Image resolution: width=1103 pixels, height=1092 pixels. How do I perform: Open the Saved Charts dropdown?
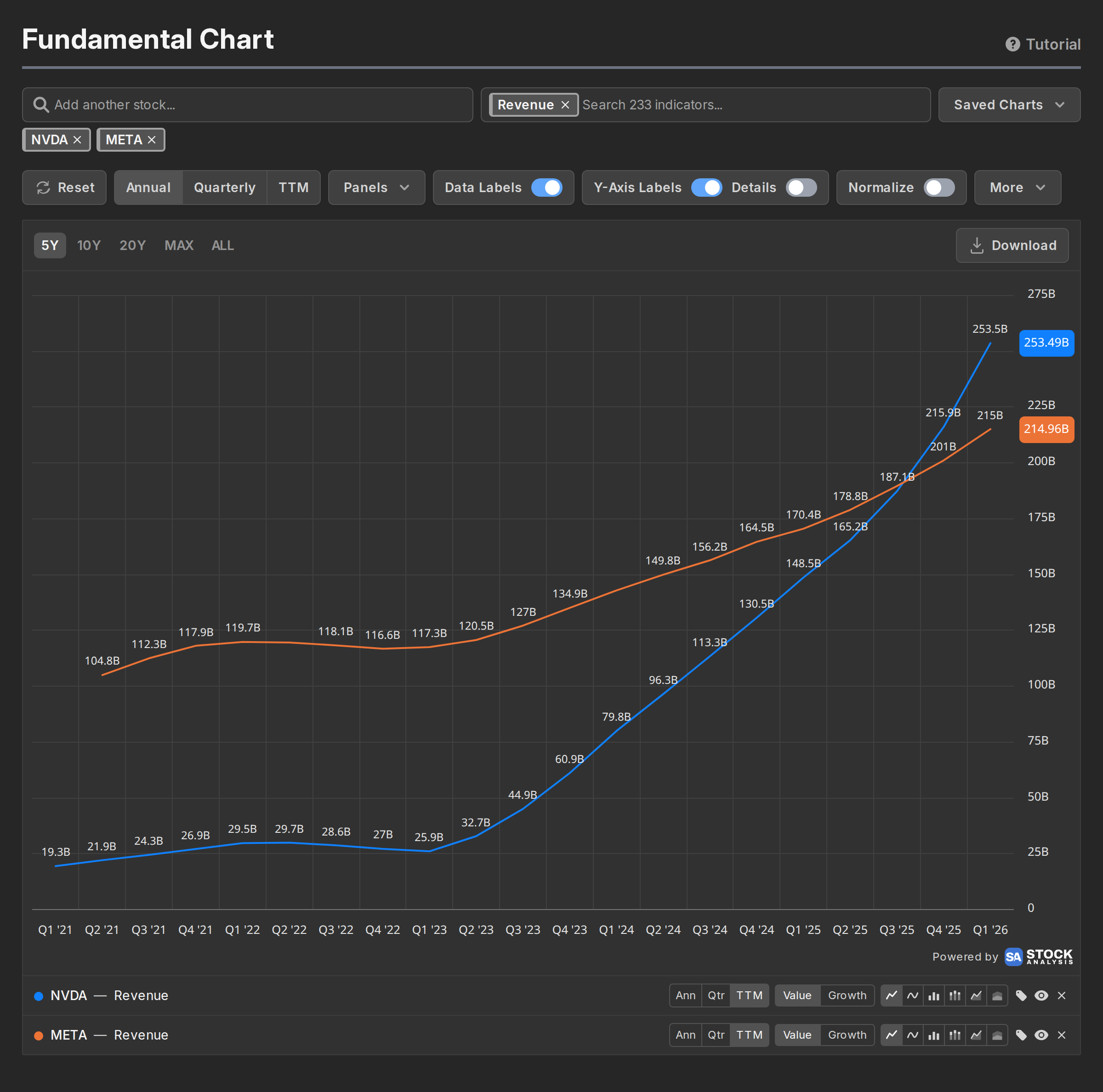[1009, 105]
